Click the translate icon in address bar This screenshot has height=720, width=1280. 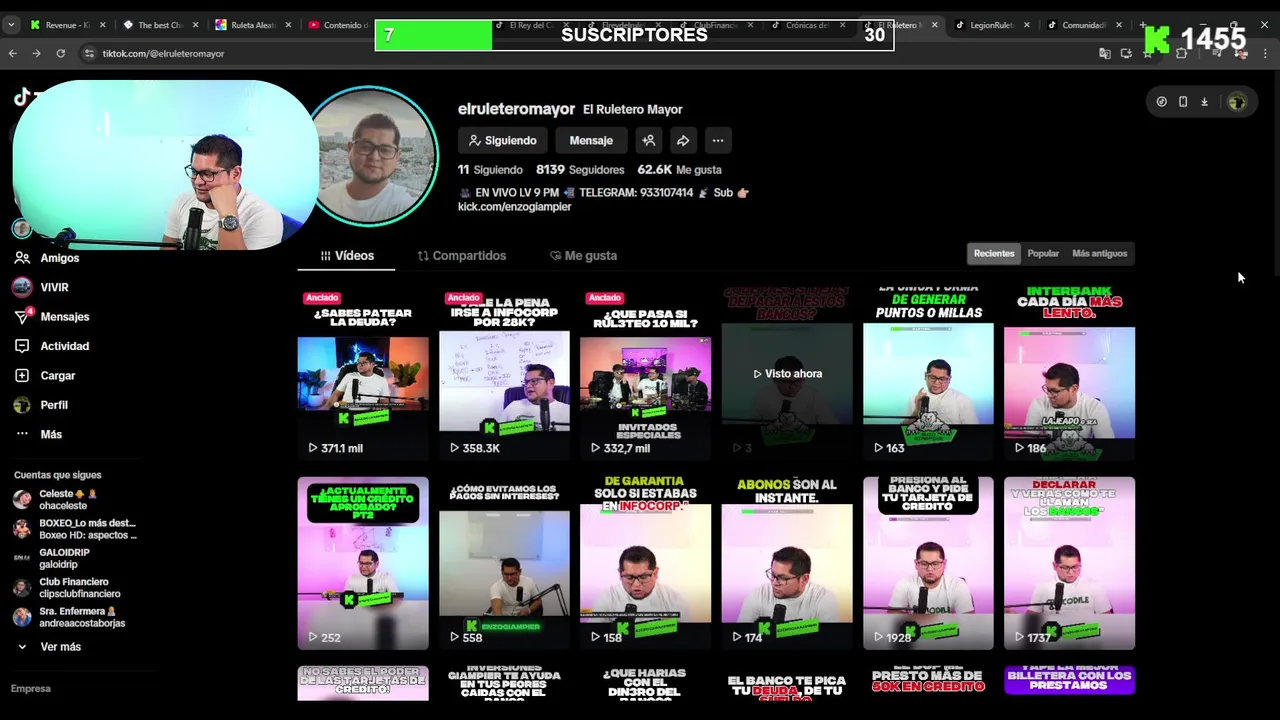[1105, 53]
